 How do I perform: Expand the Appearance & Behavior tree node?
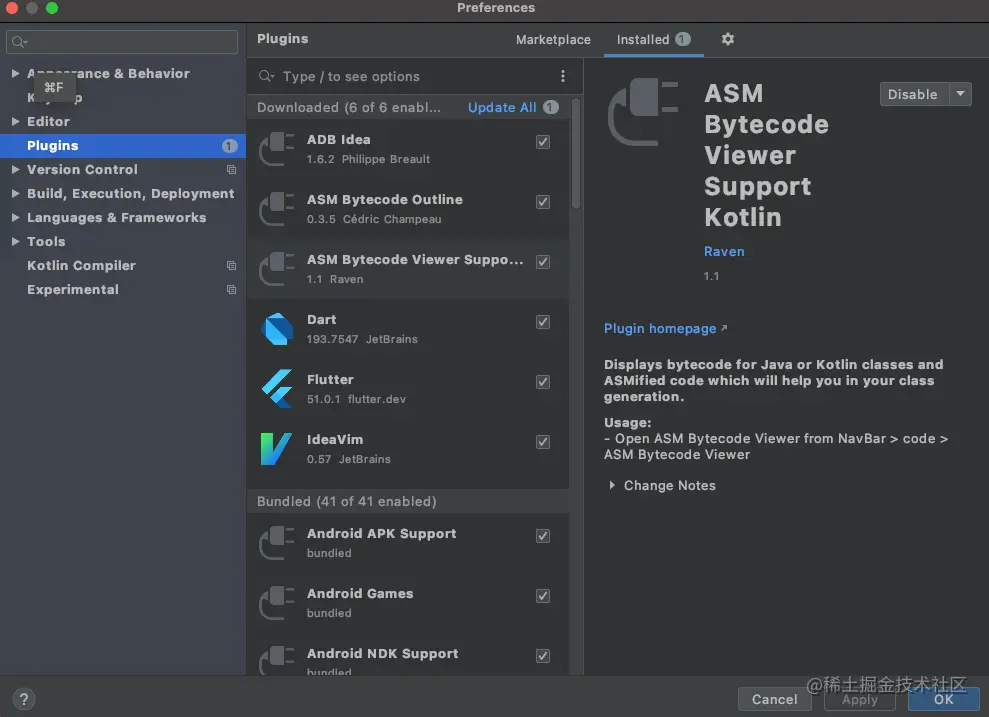[x=15, y=73]
